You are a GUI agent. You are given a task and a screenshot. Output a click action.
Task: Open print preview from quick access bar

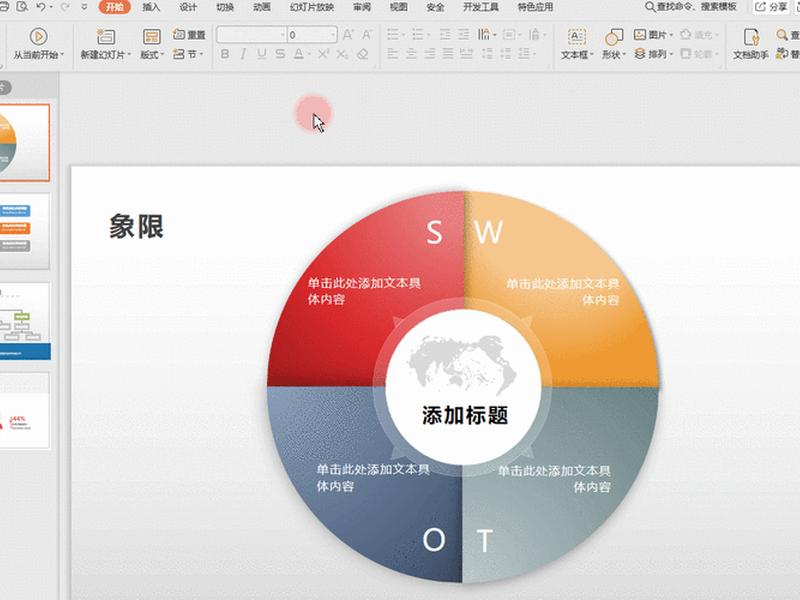pos(22,7)
